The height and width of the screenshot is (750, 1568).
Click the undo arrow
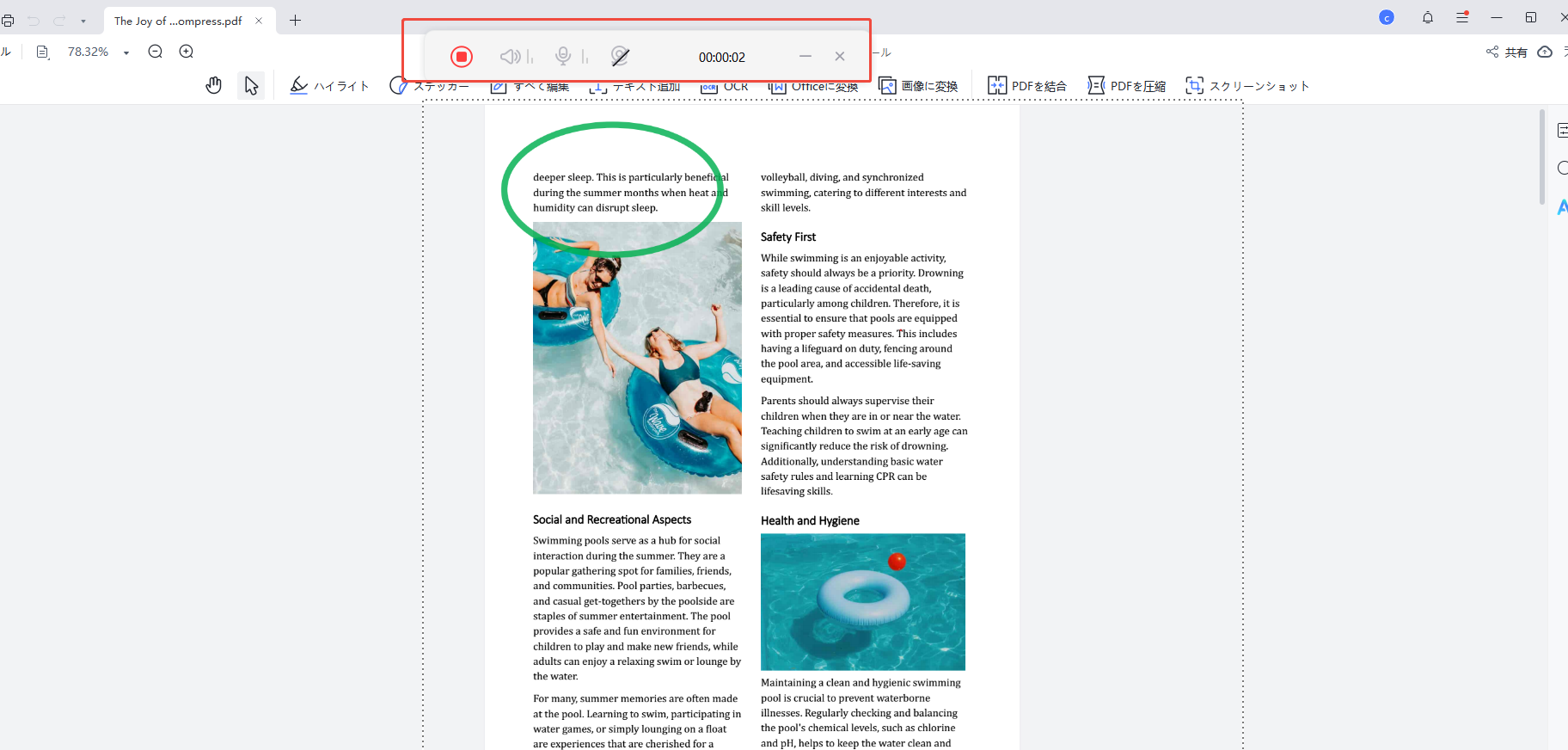[34, 21]
